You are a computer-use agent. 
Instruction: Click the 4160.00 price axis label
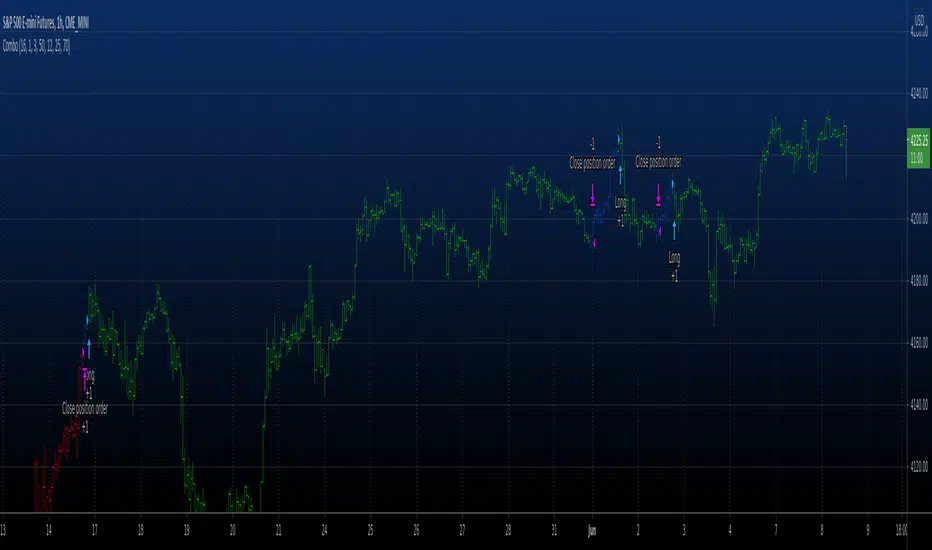click(x=919, y=342)
